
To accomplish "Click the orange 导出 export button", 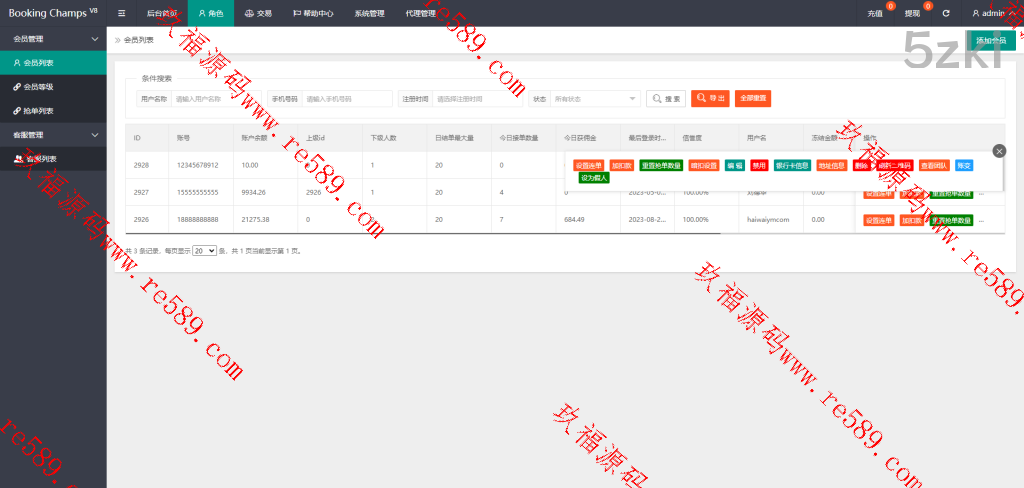I will tap(710, 99).
